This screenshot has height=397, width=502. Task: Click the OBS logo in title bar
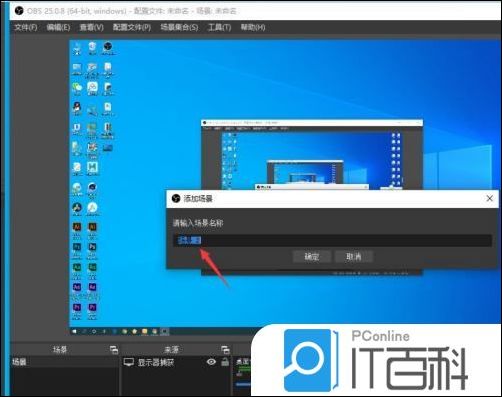pyautogui.click(x=19, y=11)
